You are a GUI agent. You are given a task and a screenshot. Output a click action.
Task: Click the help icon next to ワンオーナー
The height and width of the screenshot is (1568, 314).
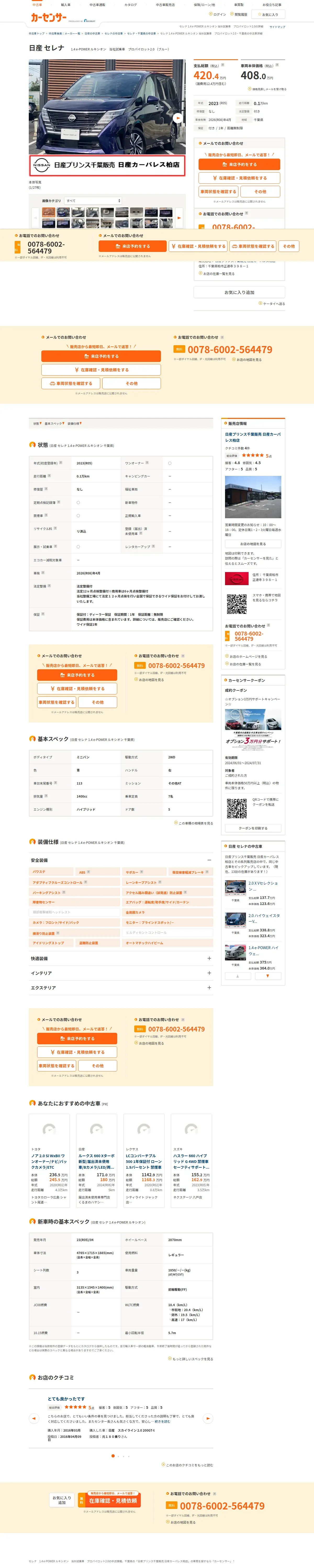coord(147,463)
